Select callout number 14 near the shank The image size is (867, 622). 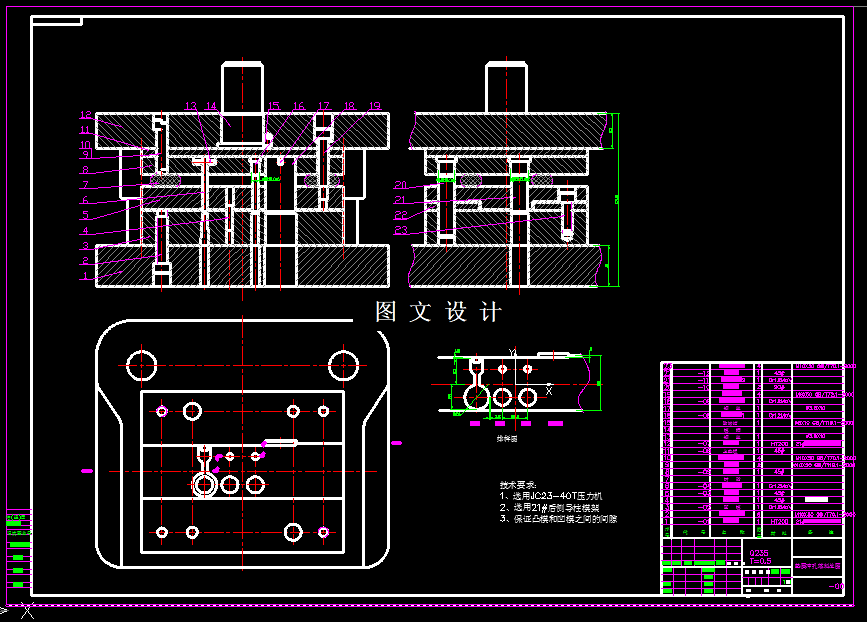(x=211, y=106)
